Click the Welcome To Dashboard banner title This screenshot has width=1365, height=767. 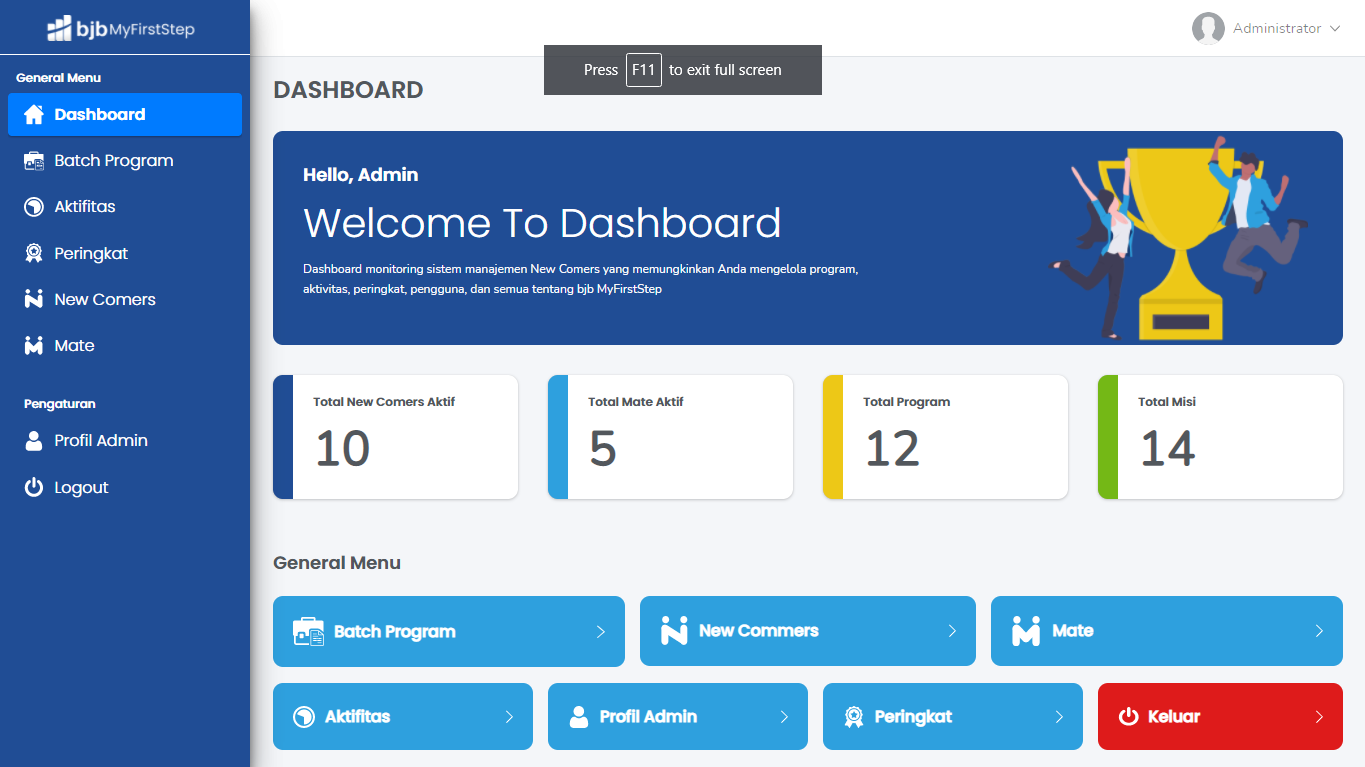click(542, 223)
